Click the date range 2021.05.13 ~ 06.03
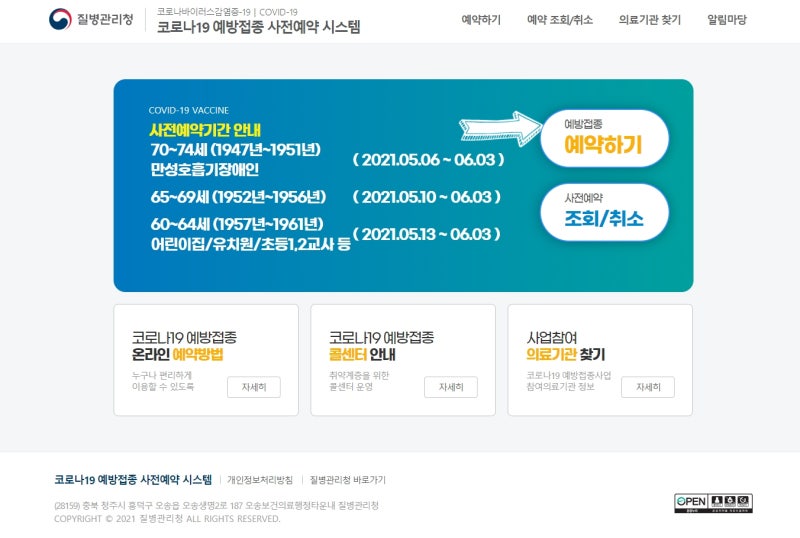The height and width of the screenshot is (538, 800). tap(427, 234)
